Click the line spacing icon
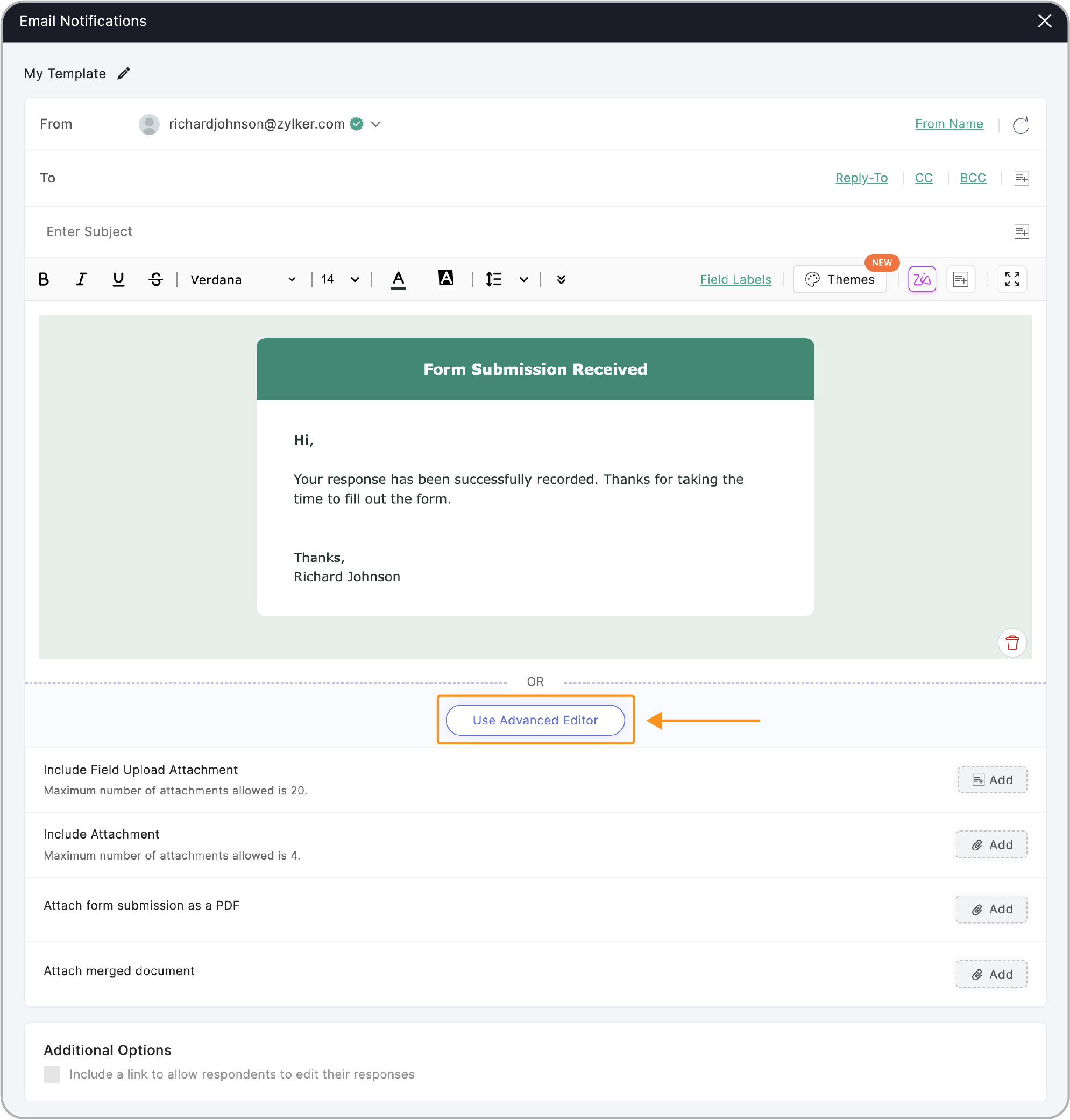The image size is (1070, 1120). (493, 279)
